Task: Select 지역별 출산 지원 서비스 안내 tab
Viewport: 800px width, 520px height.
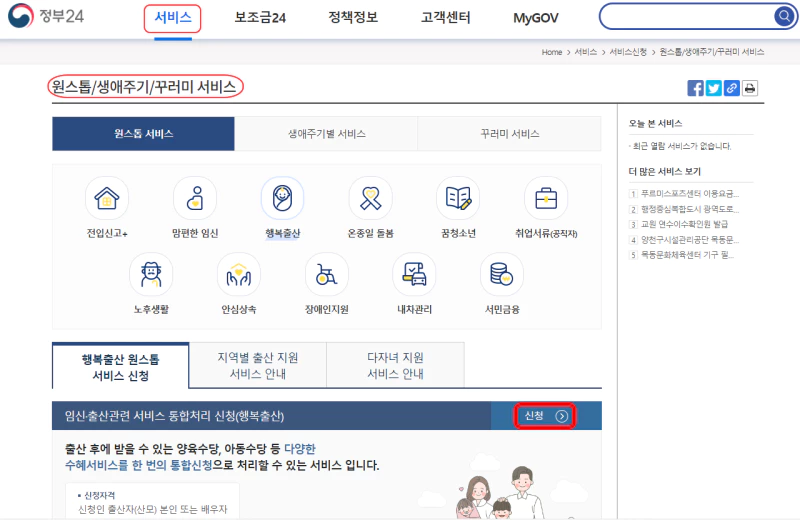Action: pos(258,365)
